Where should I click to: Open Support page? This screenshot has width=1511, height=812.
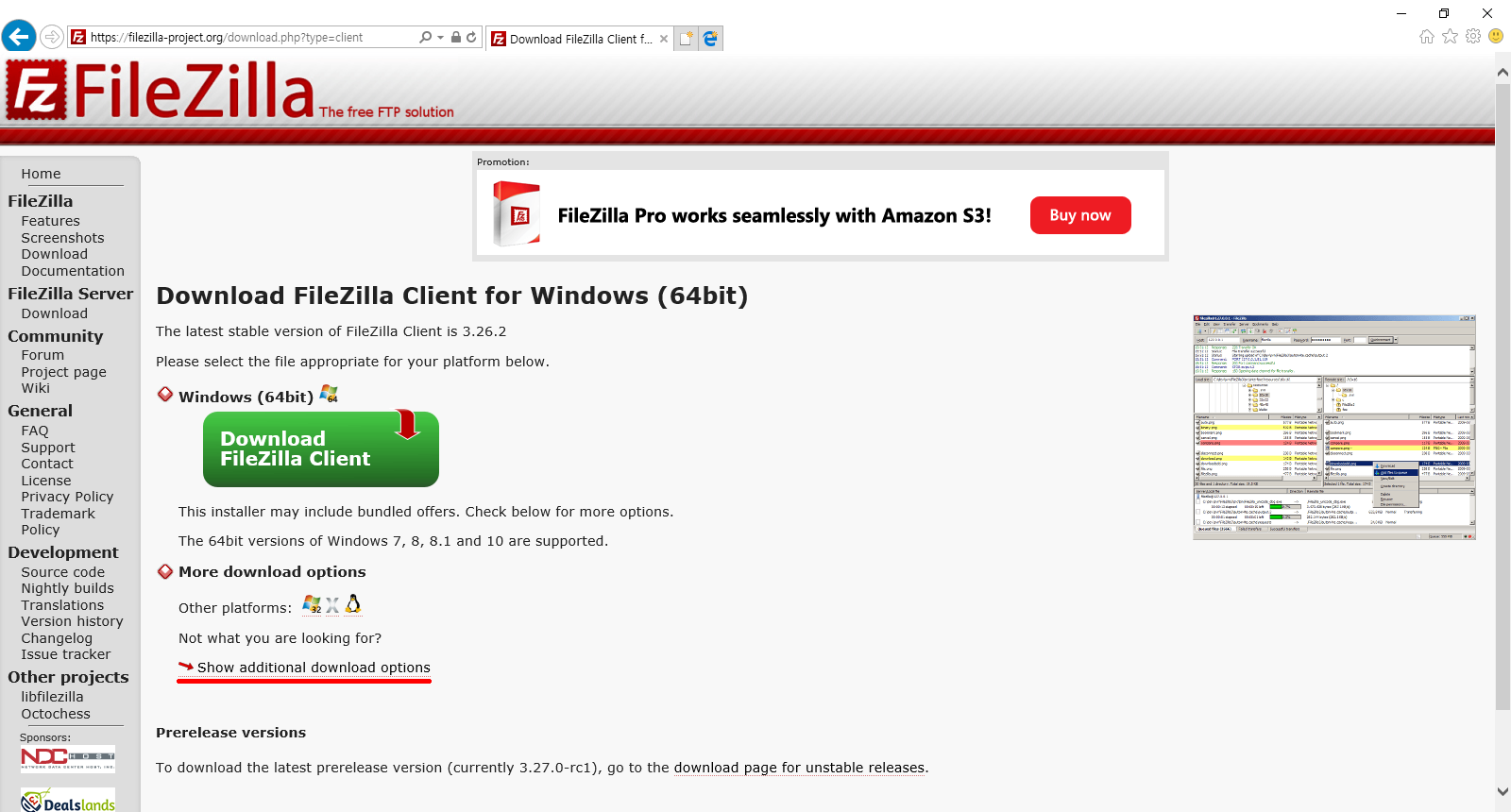point(47,448)
